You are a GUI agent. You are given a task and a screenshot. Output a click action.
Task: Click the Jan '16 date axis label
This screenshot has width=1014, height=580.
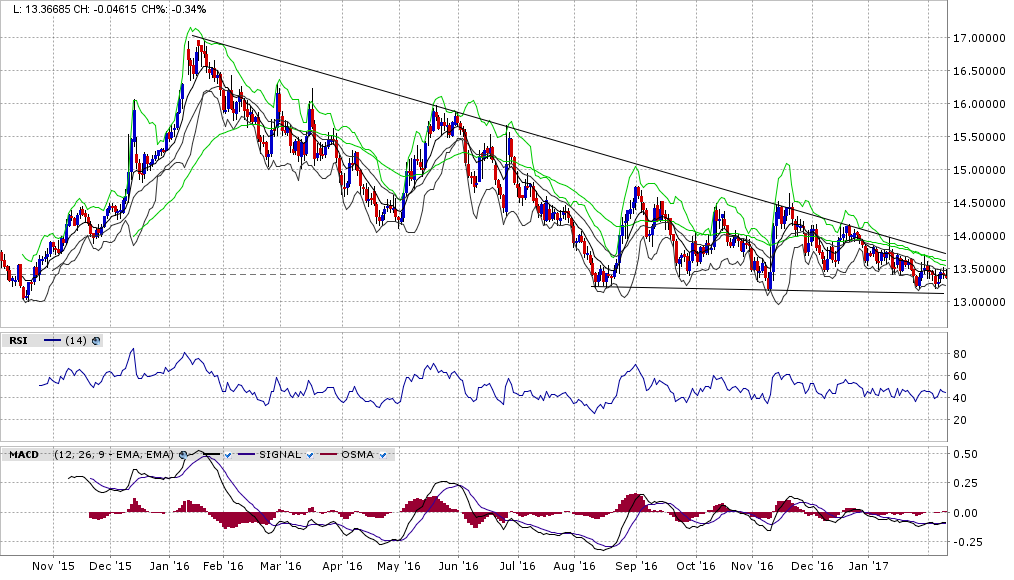click(x=169, y=566)
